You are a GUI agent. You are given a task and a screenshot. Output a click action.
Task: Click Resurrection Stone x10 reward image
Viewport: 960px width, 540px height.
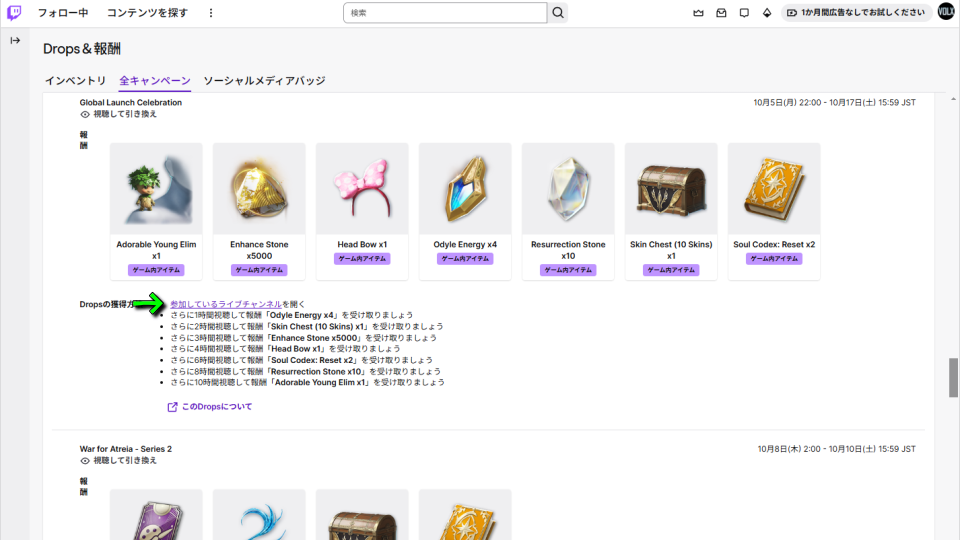pyautogui.click(x=568, y=189)
